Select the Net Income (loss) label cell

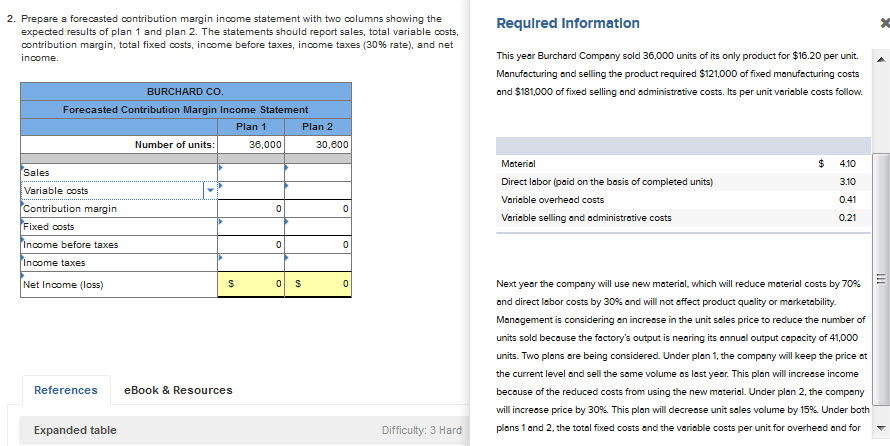point(119,284)
